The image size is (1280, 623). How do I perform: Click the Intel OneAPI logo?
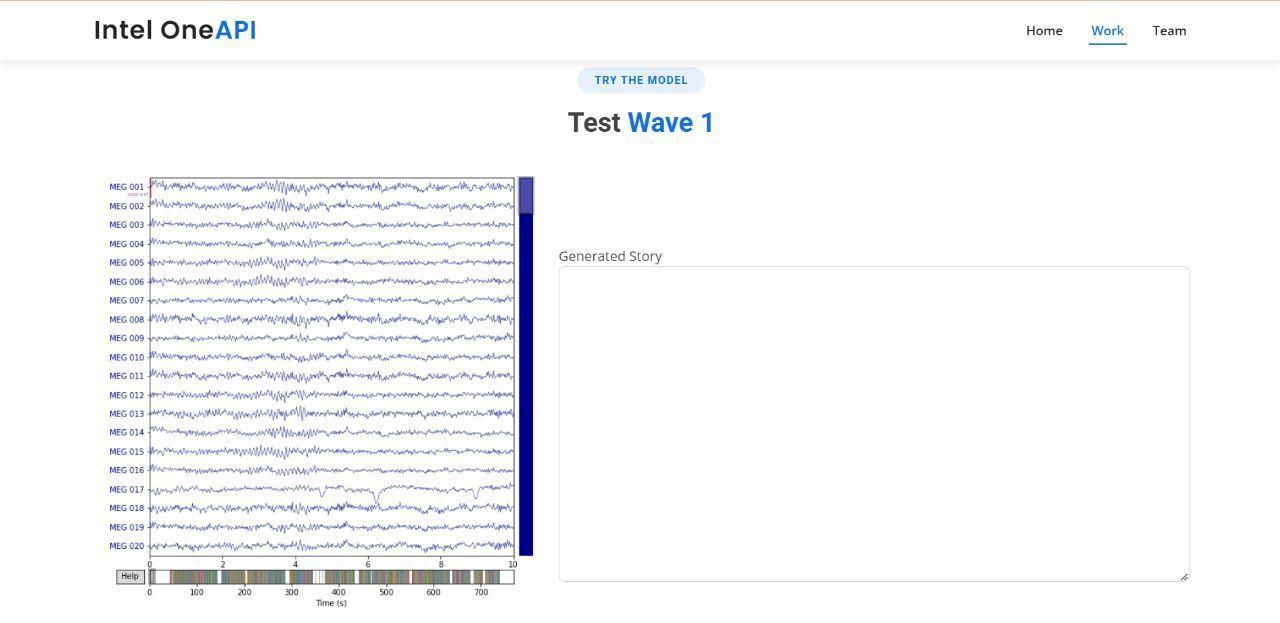pyautogui.click(x=175, y=30)
